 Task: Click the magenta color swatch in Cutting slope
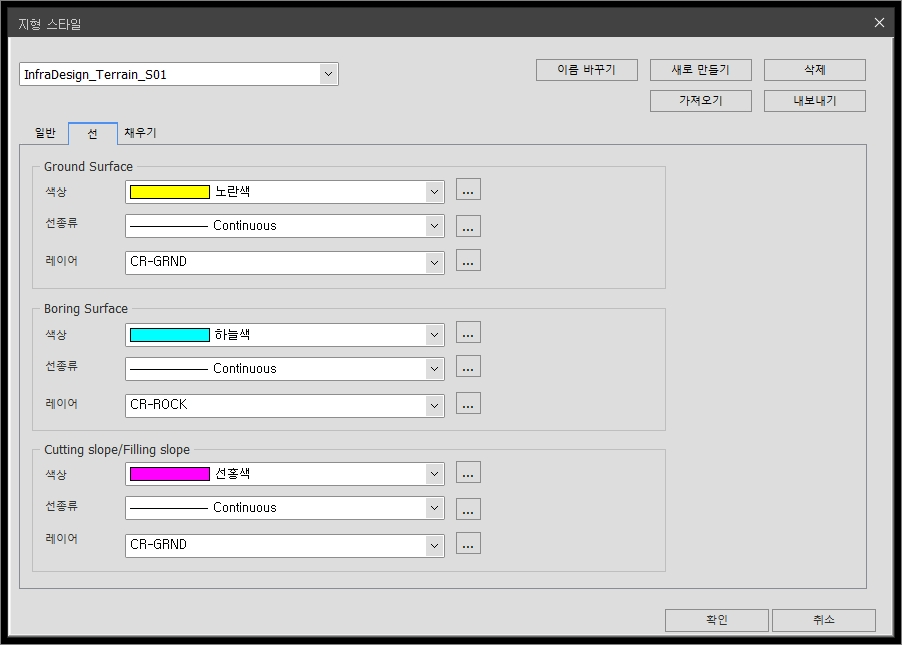170,474
